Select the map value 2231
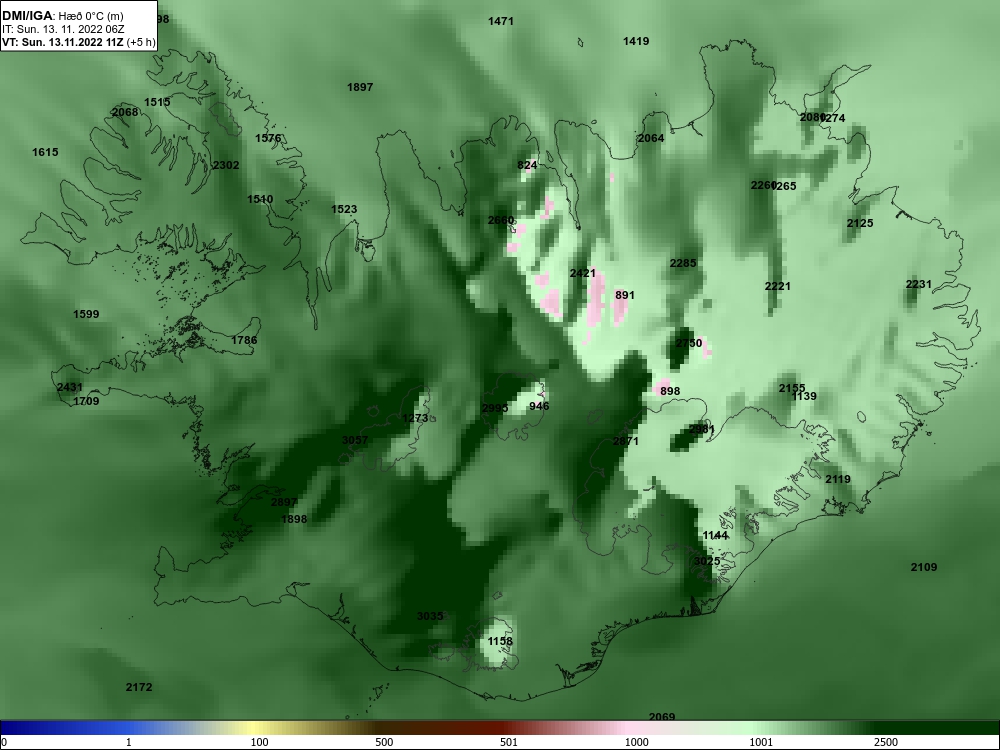Image resolution: width=1000 pixels, height=750 pixels. coord(918,284)
